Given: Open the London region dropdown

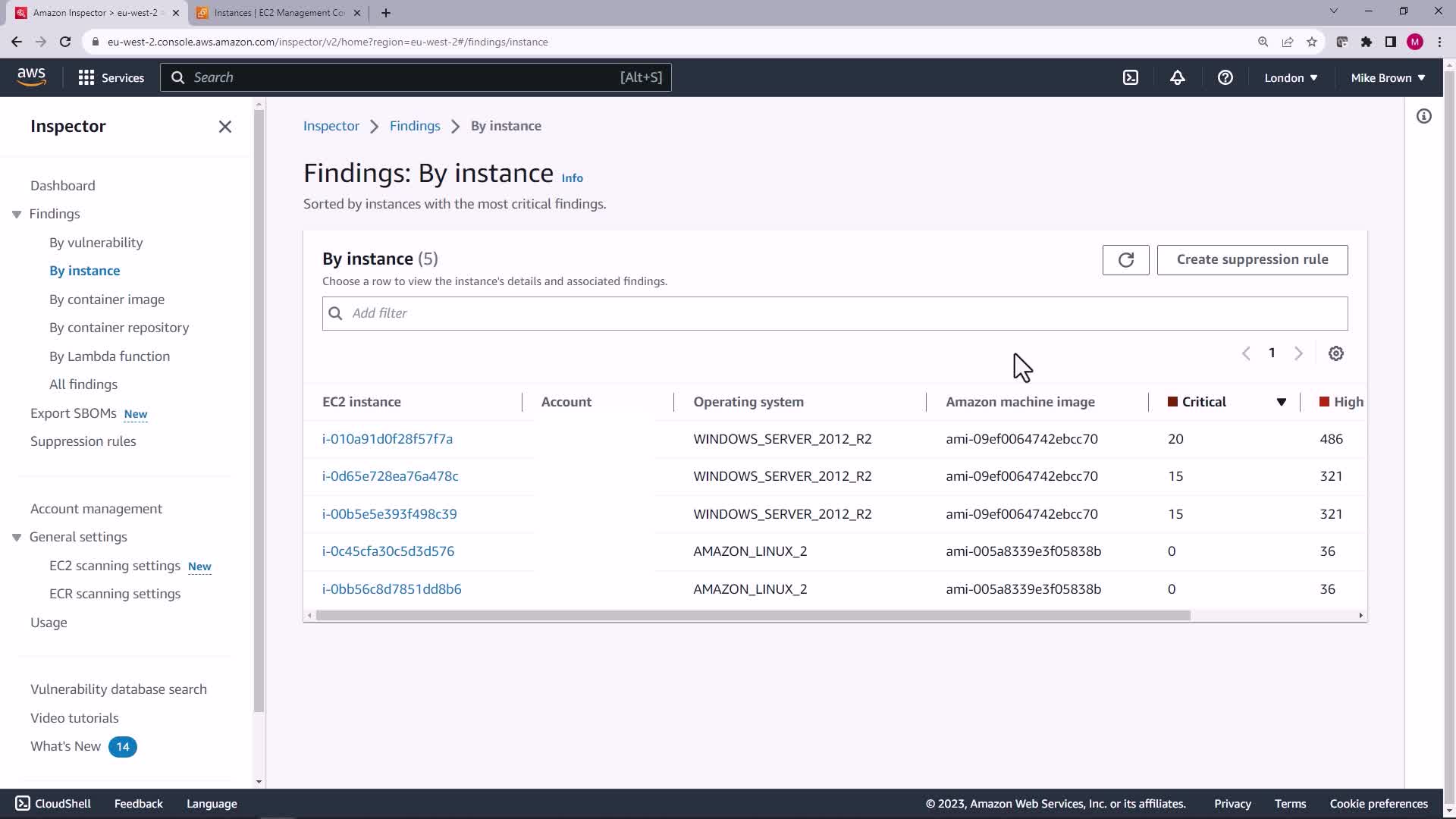Looking at the screenshot, I should click(x=1290, y=77).
